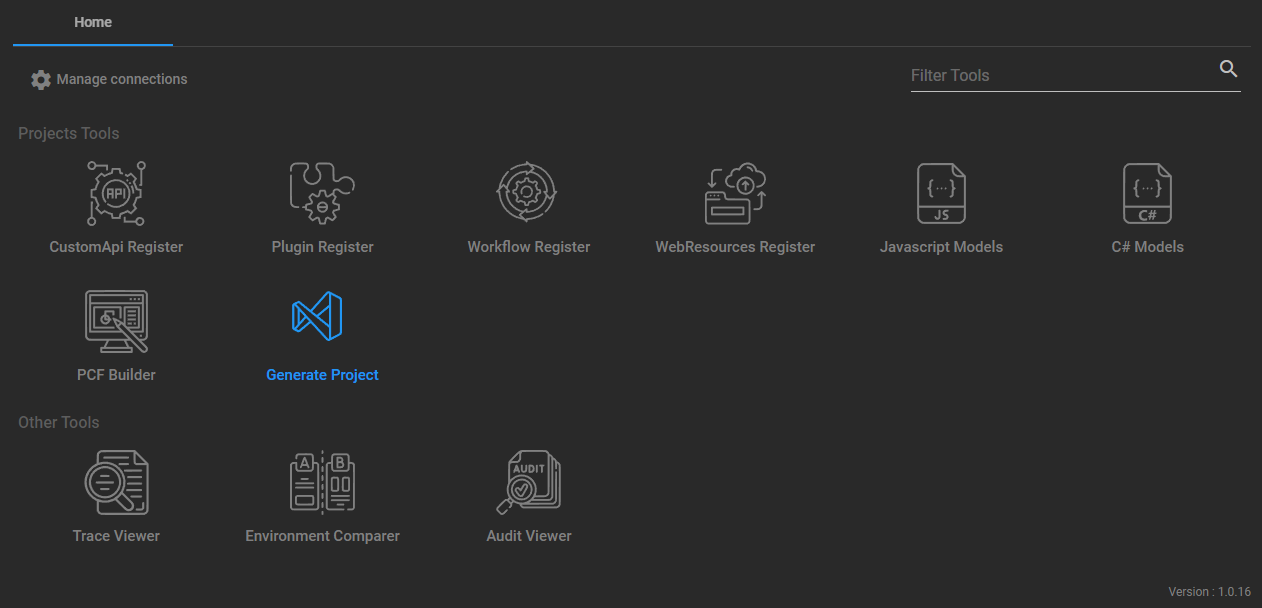This screenshot has height=608, width=1262.
Task: Click the Visual Studio Generate Project icon
Action: pos(317,317)
